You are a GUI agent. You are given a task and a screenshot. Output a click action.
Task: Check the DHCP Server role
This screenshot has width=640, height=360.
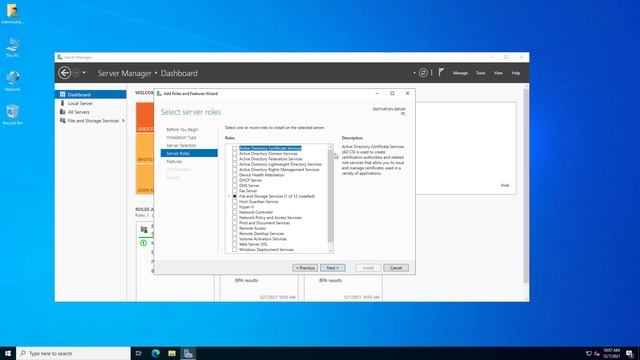click(235, 180)
